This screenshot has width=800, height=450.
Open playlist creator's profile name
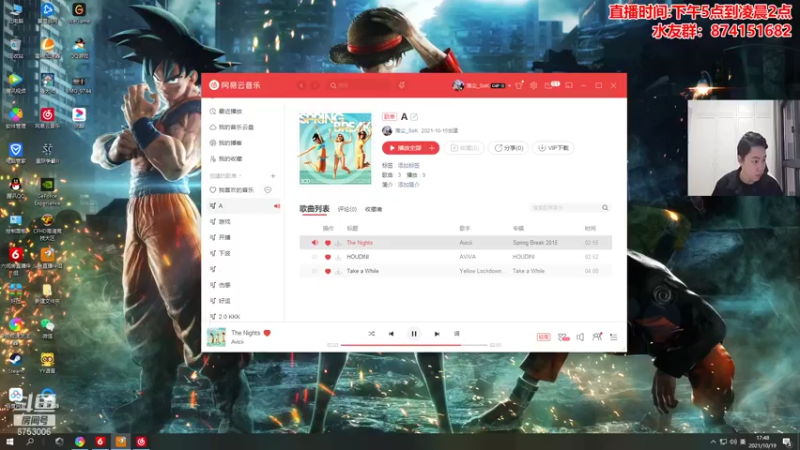[x=406, y=131]
